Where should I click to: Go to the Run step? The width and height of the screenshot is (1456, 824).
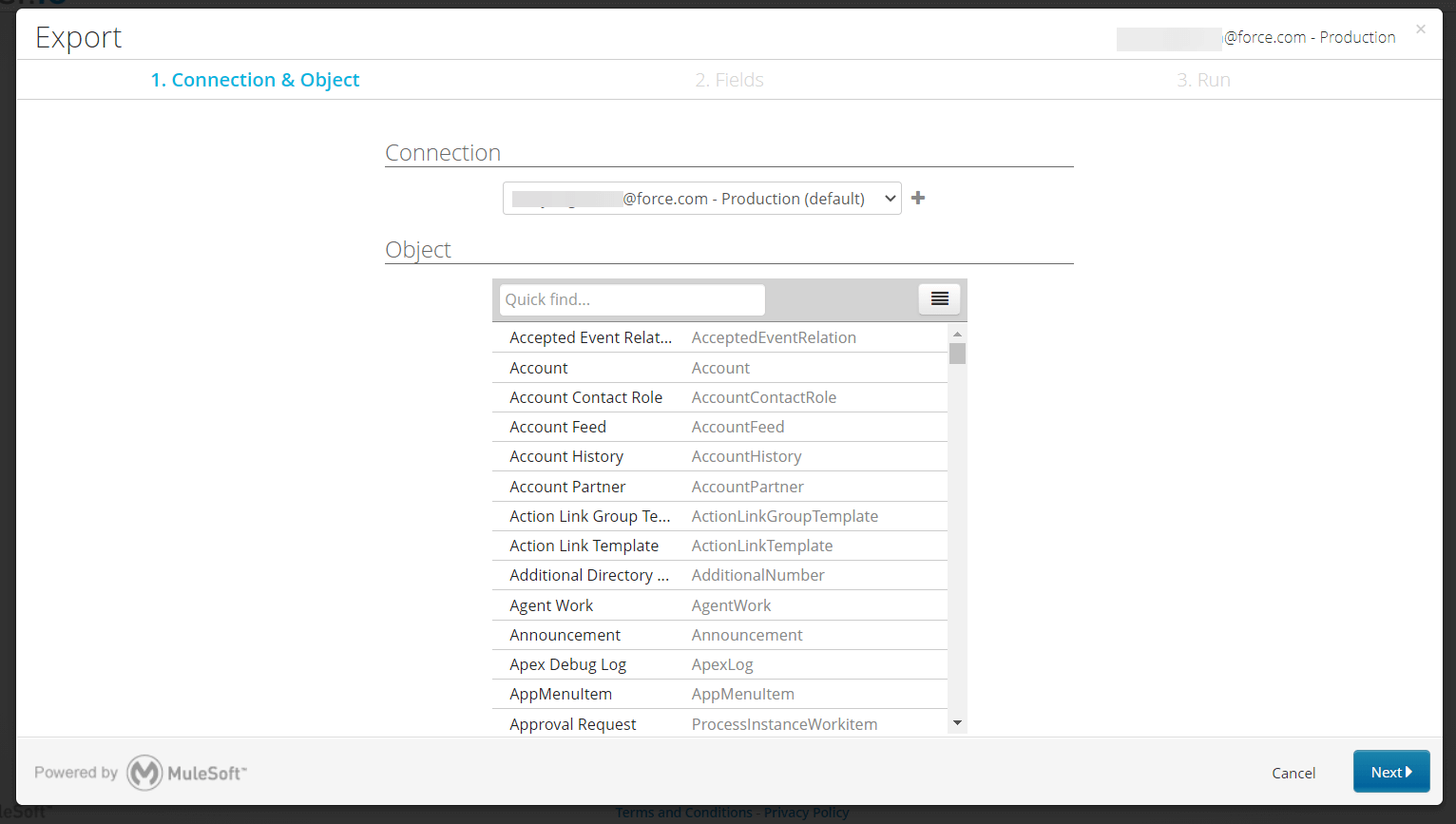(x=1203, y=80)
